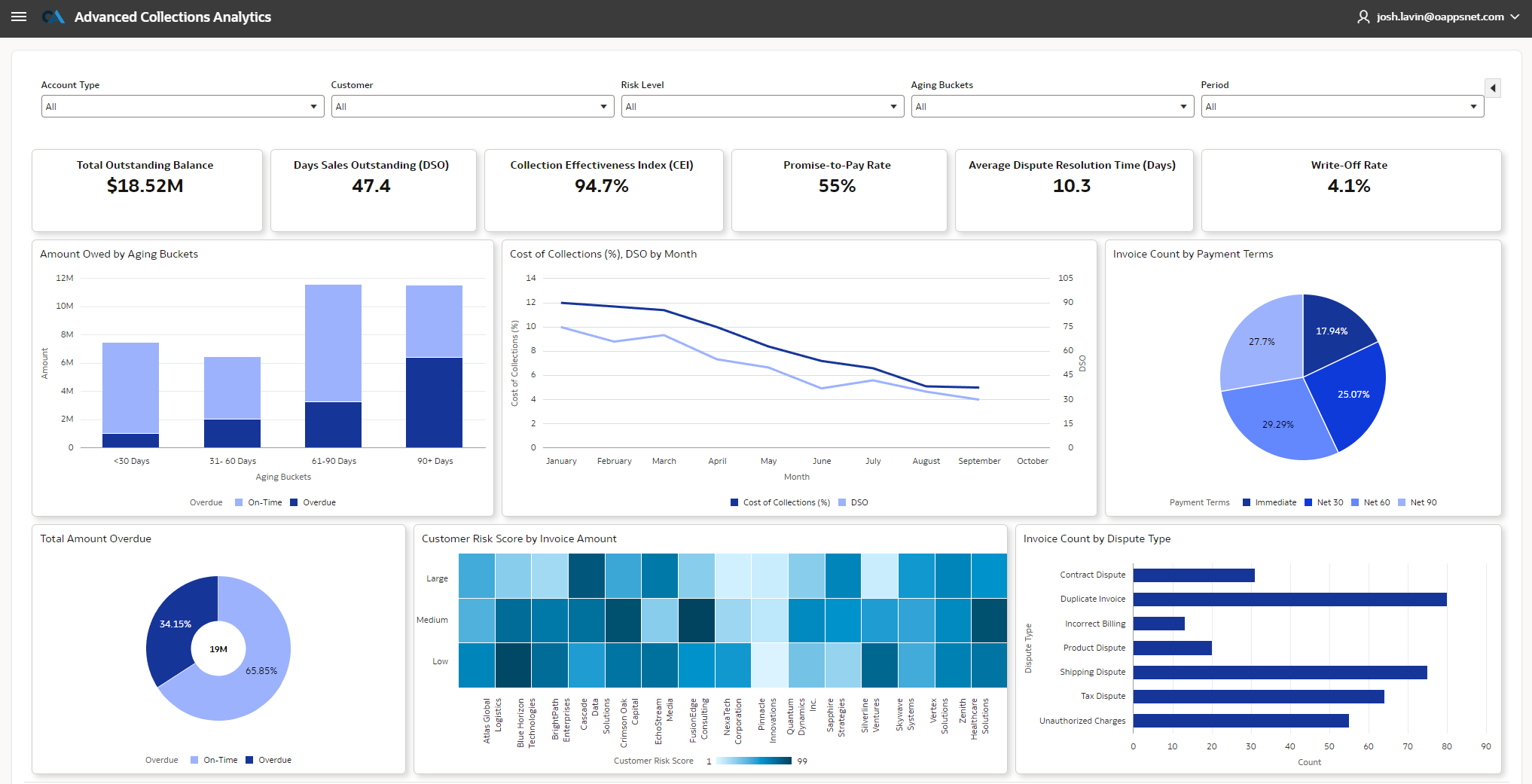
Task: Collapse the filter panel arrow button
Action: (x=1493, y=88)
